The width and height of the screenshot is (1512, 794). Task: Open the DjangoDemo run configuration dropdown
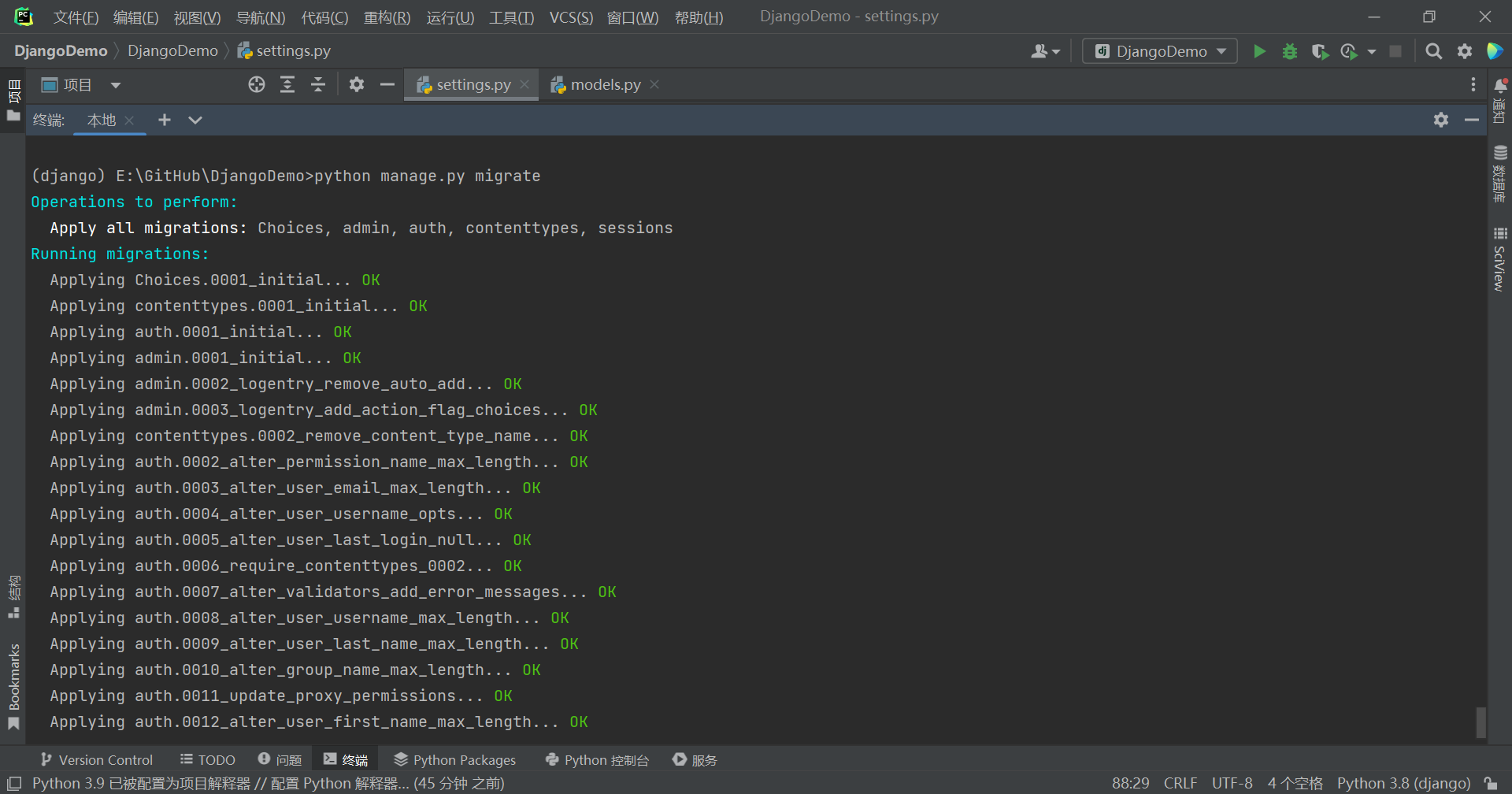click(1159, 51)
